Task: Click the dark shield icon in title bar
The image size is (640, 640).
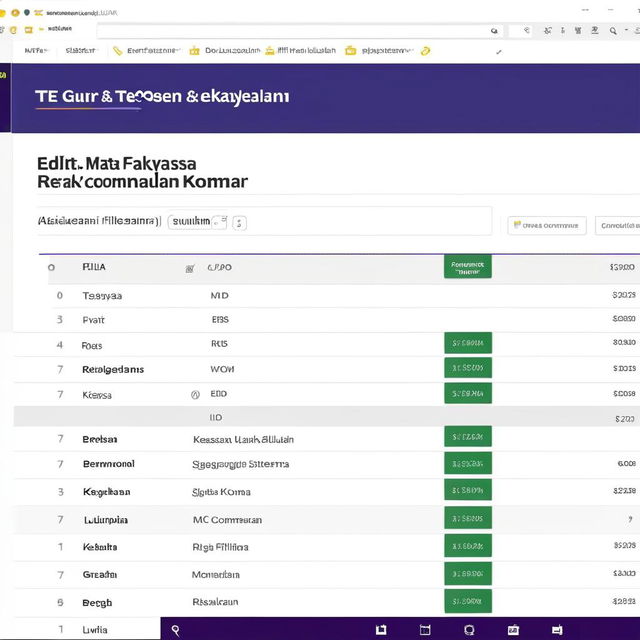Action: point(27,12)
